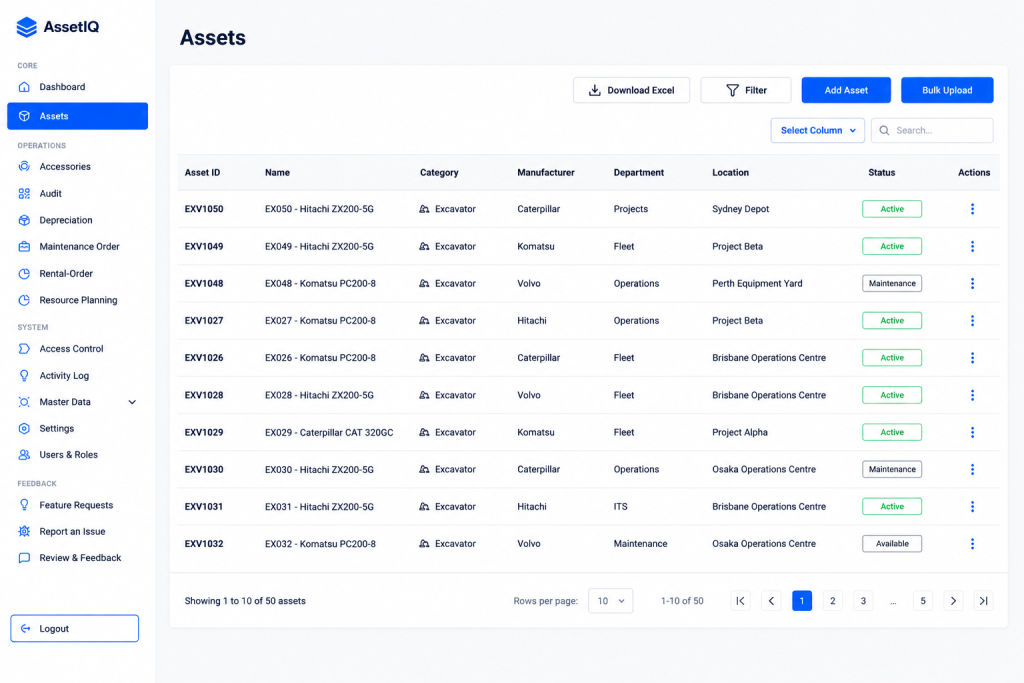The width and height of the screenshot is (1024, 683).
Task: Click the Feature Requests bulb icon
Action: coord(24,505)
